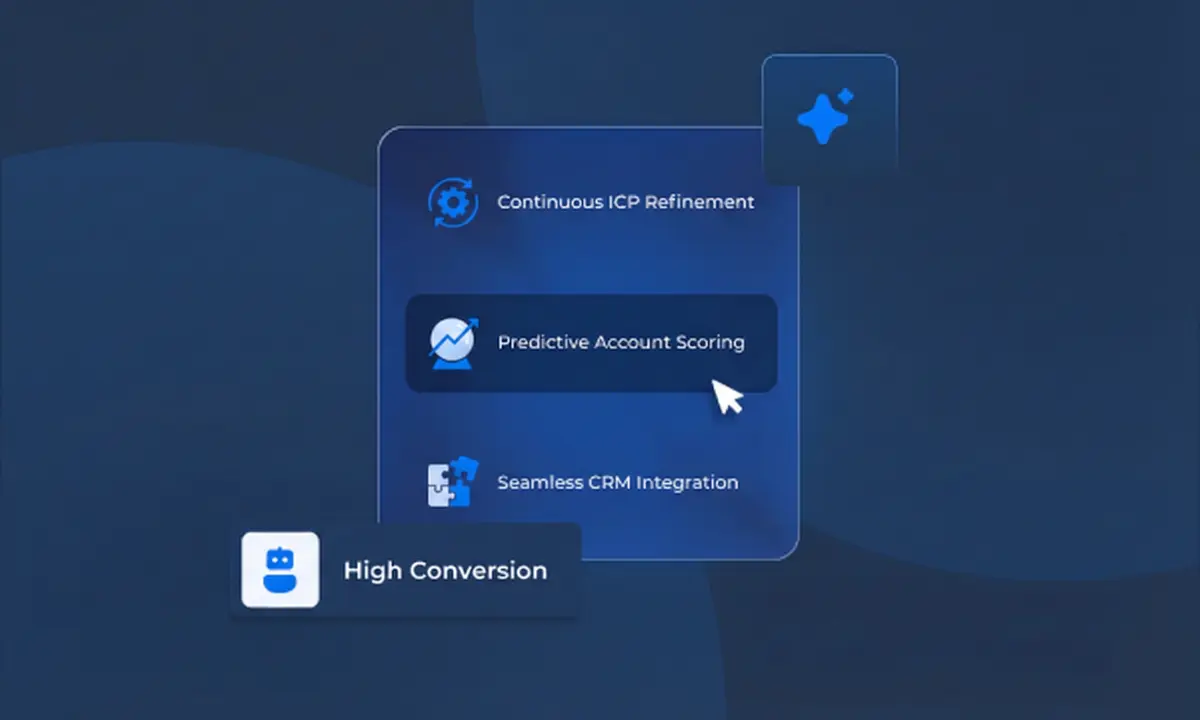Click the Predictive Account Scoring chart icon
1200x720 pixels.
pyautogui.click(x=452, y=342)
